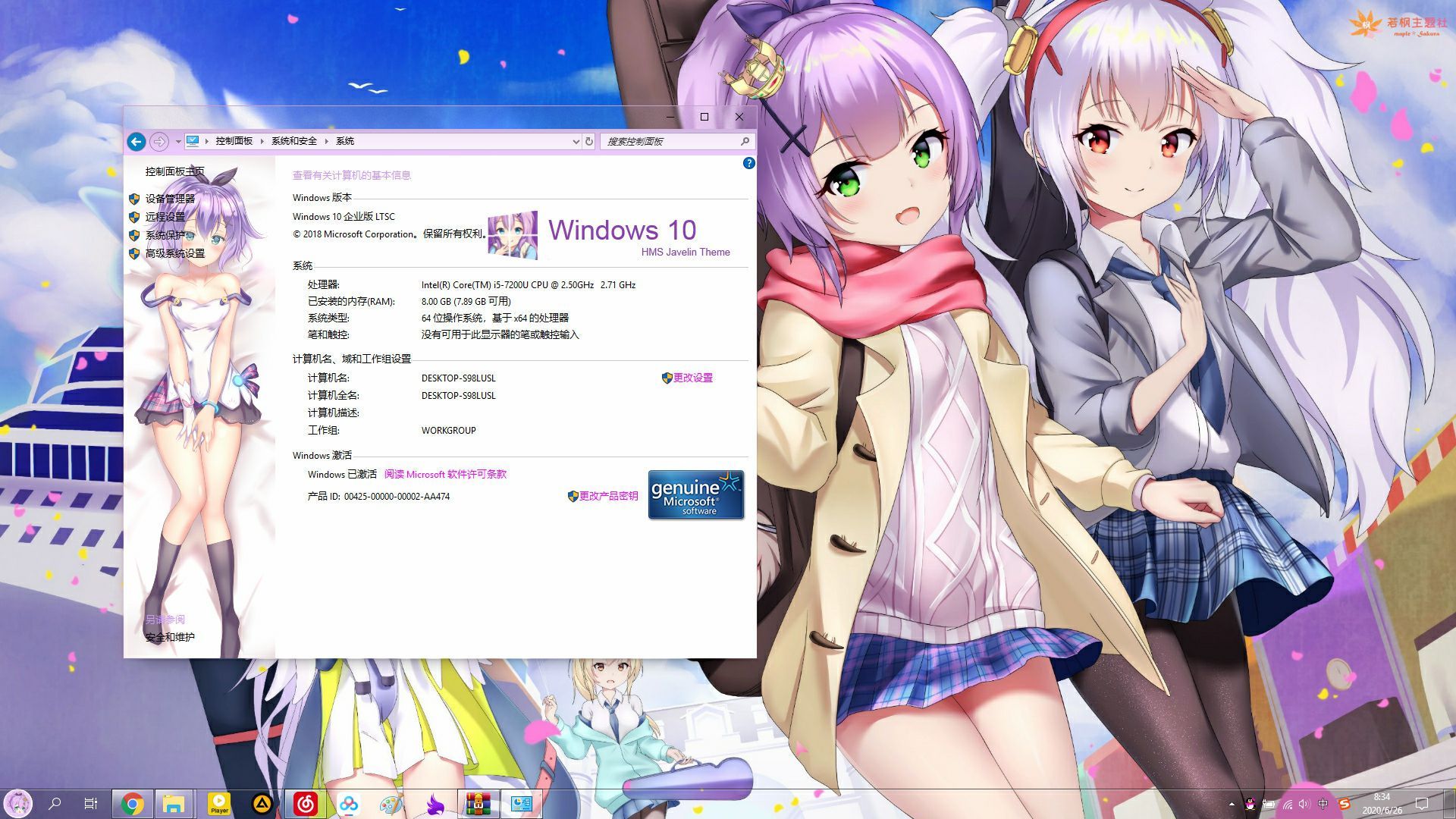1456x819 pixels.
Task: Click the genuine Microsoft software badge
Action: [x=695, y=494]
